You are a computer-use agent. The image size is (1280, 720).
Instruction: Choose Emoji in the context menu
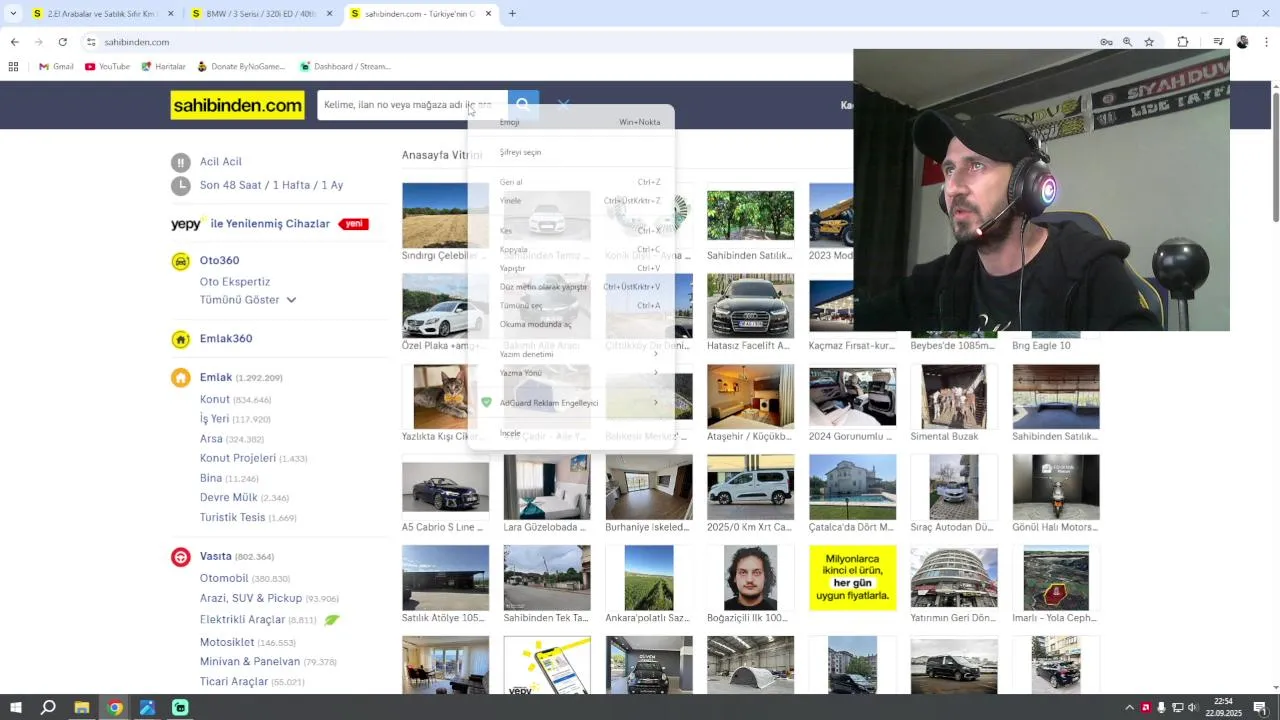(571, 122)
